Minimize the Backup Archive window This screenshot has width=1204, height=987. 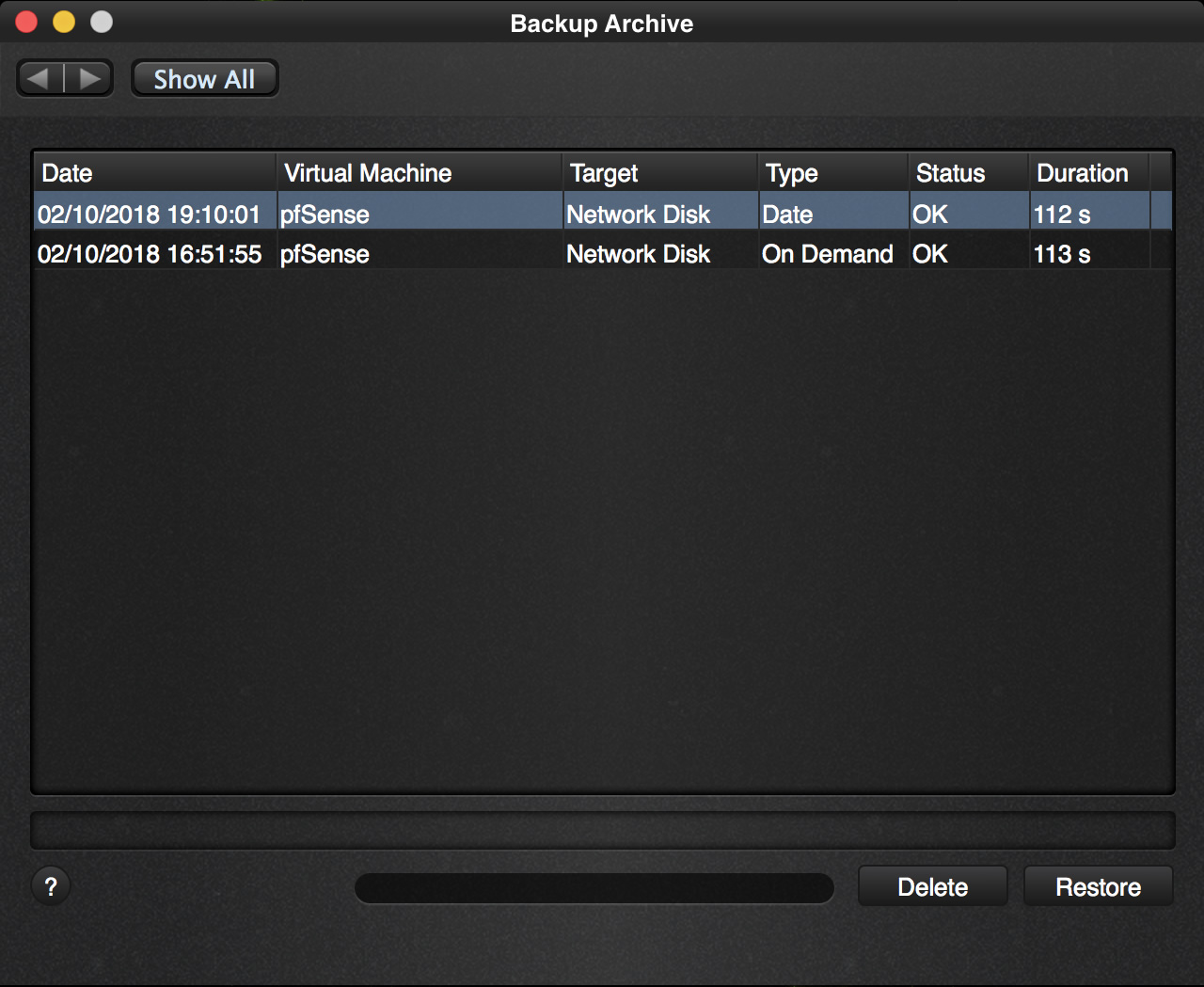(x=64, y=22)
